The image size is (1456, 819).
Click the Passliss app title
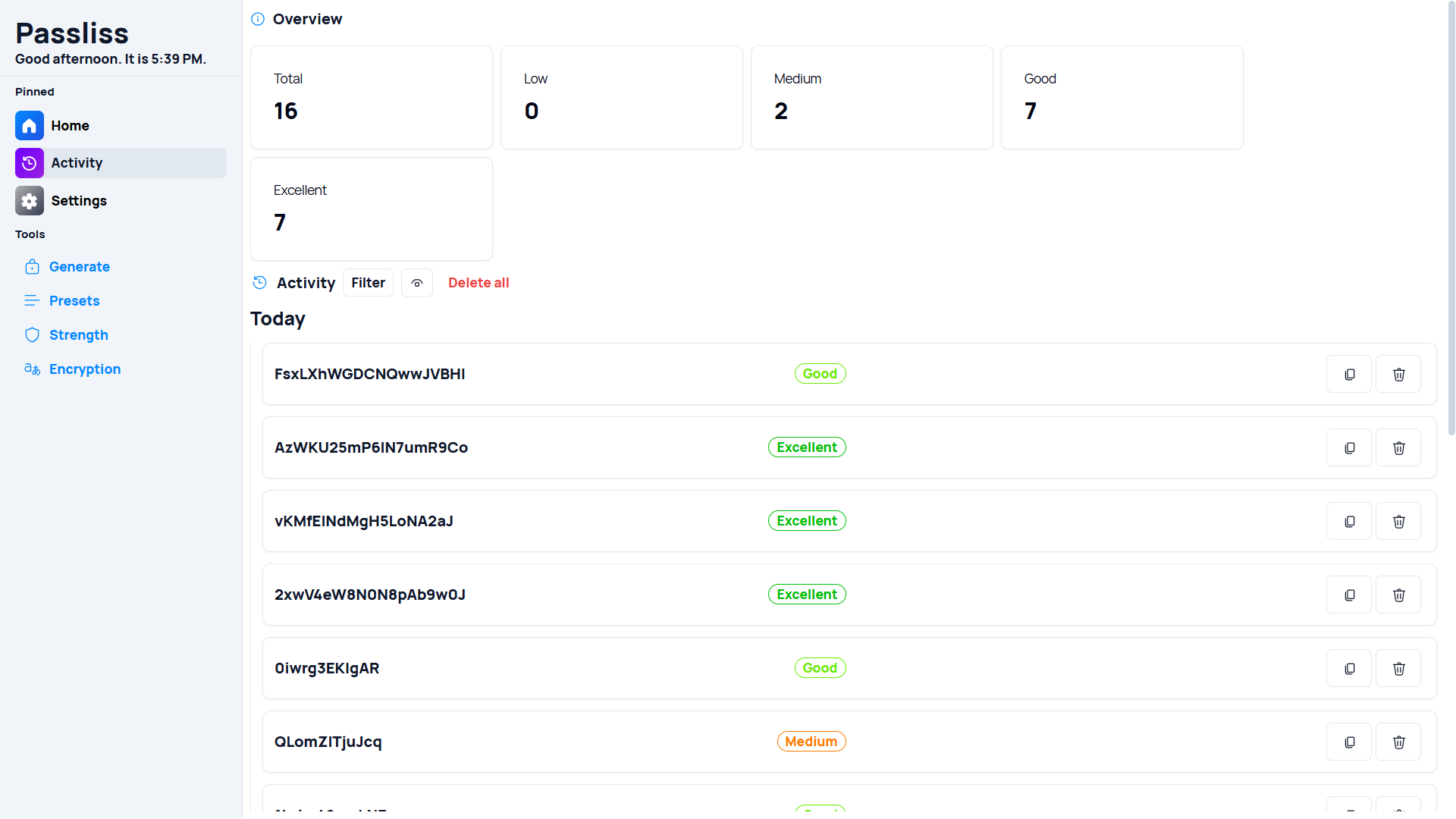click(x=72, y=33)
